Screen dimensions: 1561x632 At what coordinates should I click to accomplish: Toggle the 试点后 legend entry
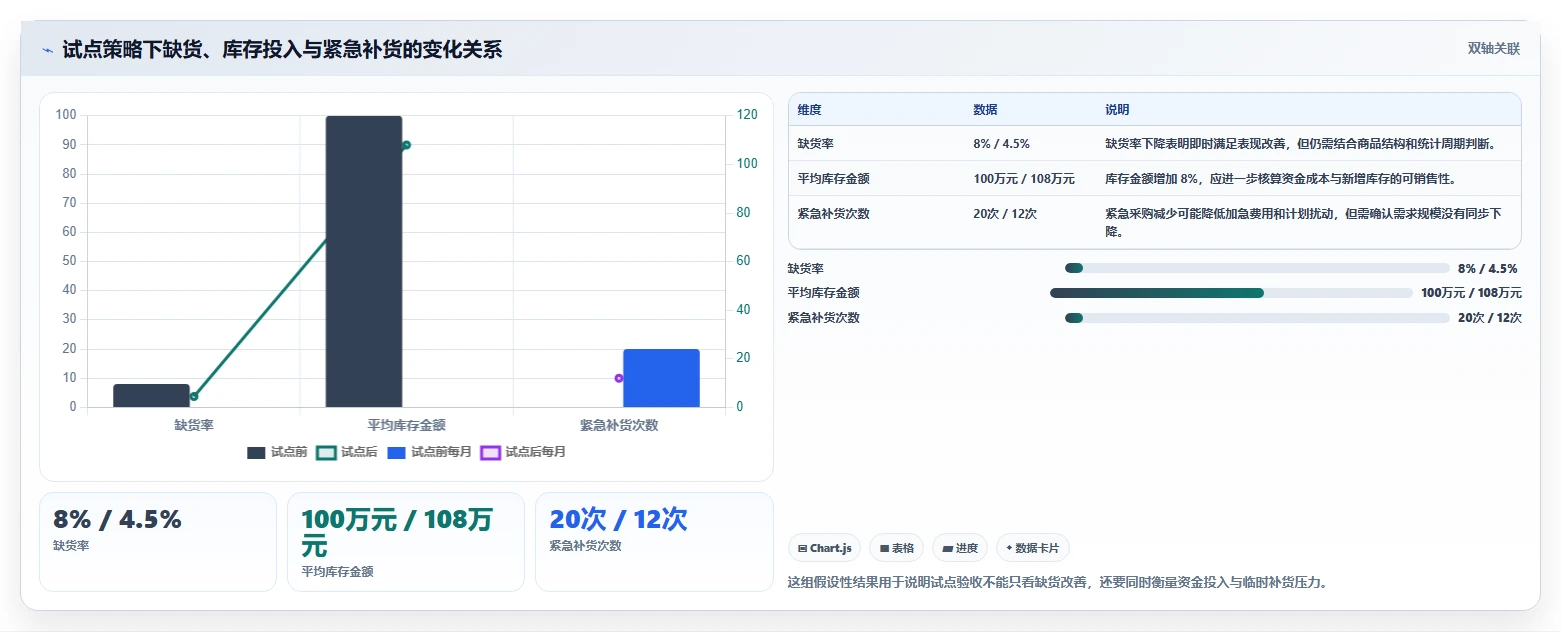pyautogui.click(x=347, y=453)
